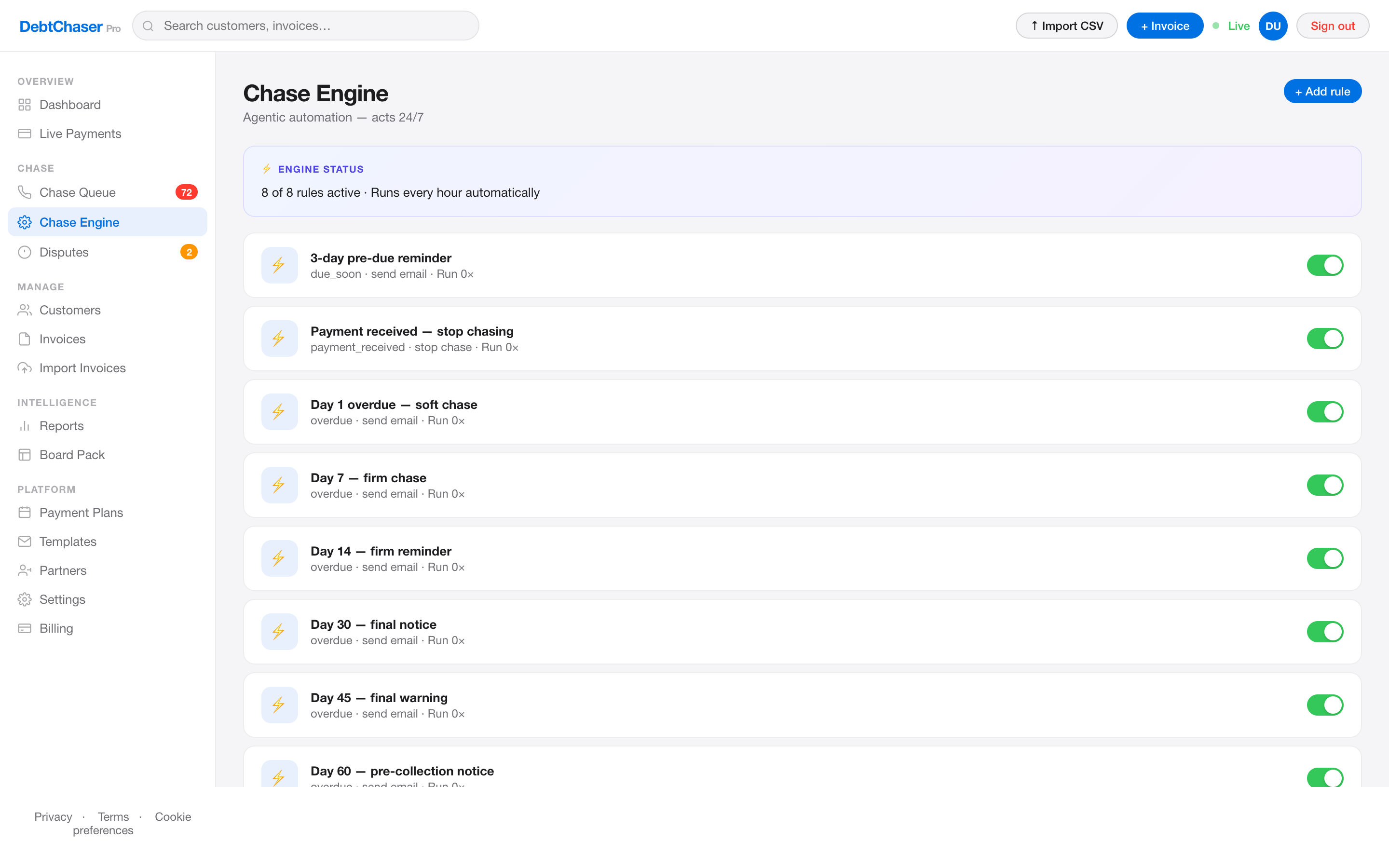Click the Live status indicator
Screen dimensions: 1389x868
(x=1231, y=26)
